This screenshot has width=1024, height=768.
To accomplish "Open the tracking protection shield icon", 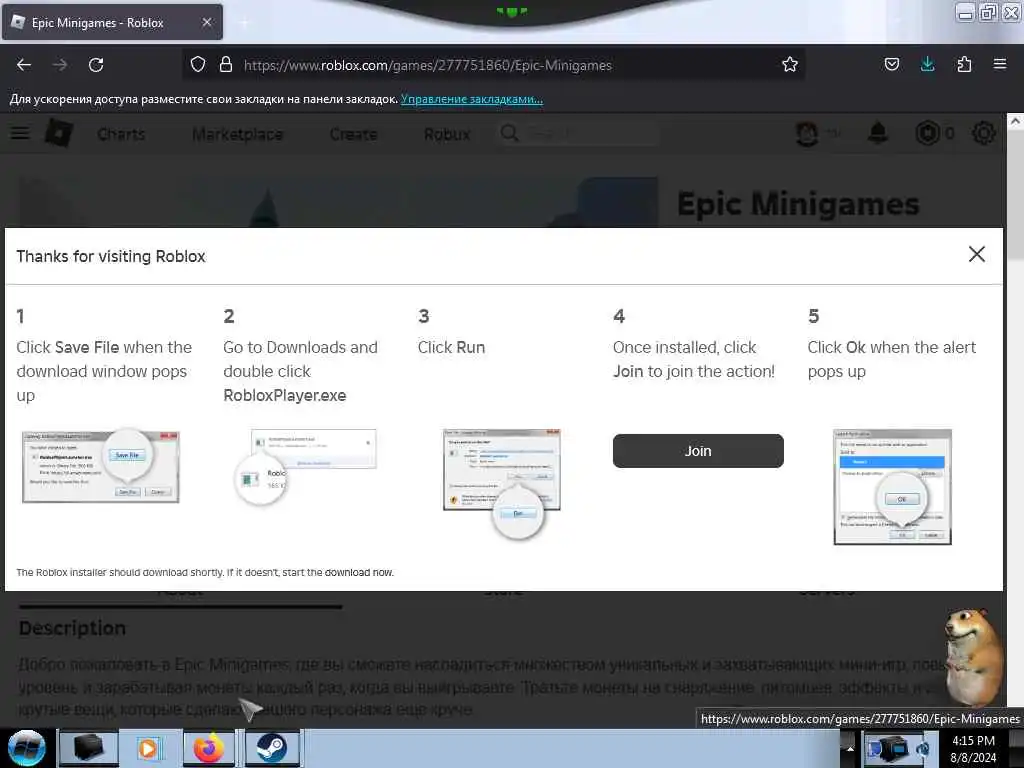I will pyautogui.click(x=198, y=64).
